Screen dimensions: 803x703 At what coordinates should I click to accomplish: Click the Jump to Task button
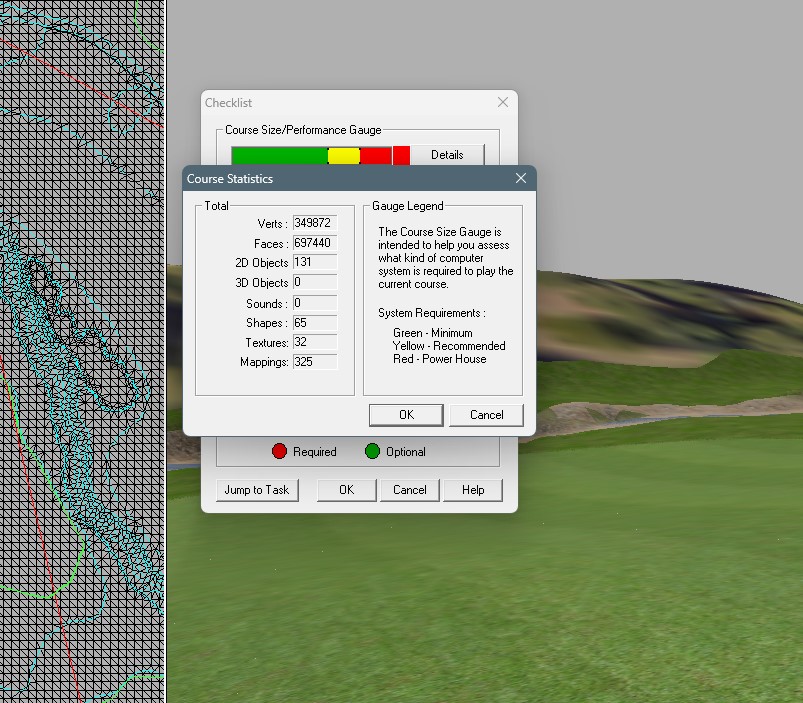pos(256,490)
